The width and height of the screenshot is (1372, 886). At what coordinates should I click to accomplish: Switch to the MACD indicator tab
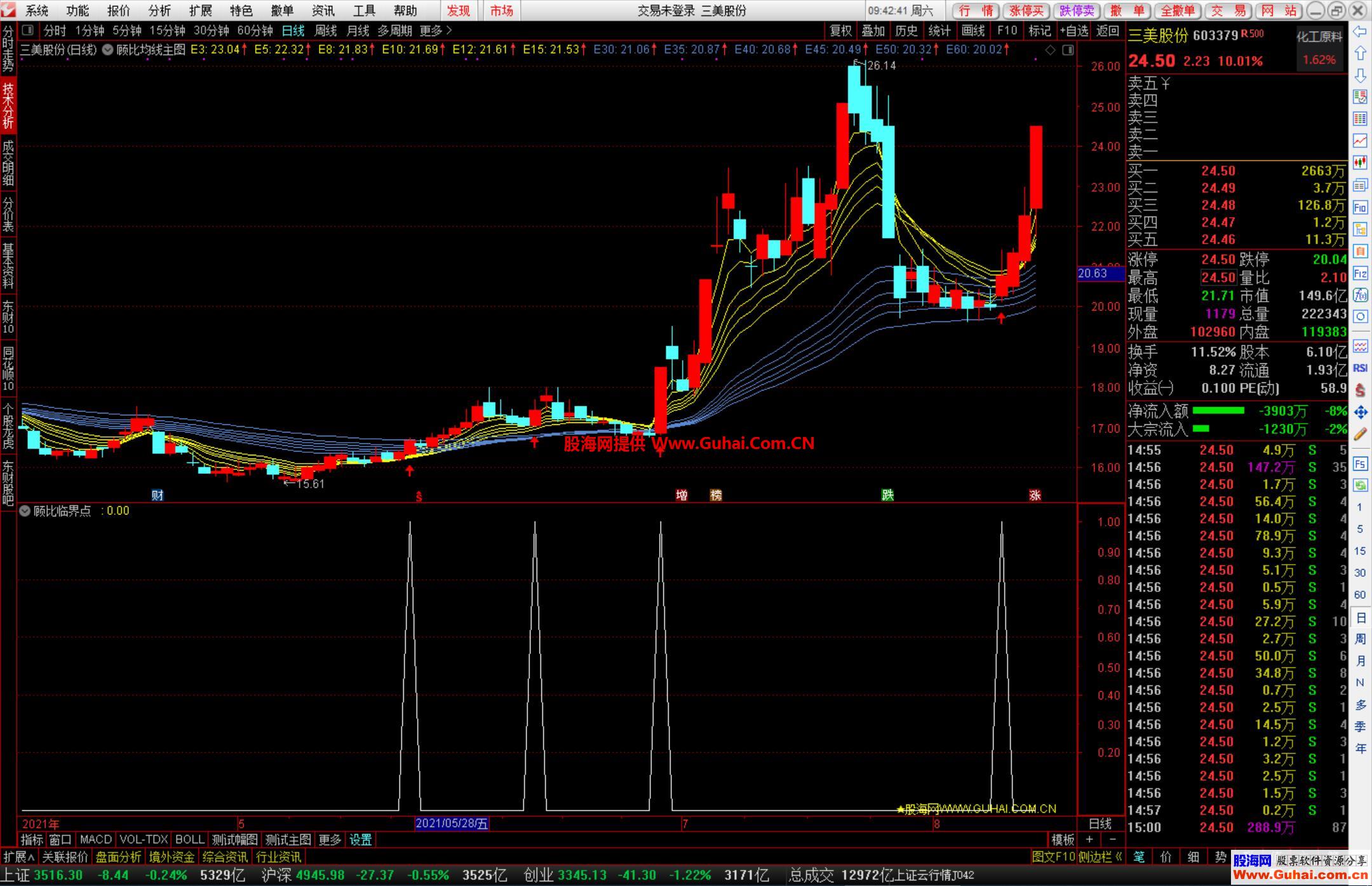coord(96,840)
